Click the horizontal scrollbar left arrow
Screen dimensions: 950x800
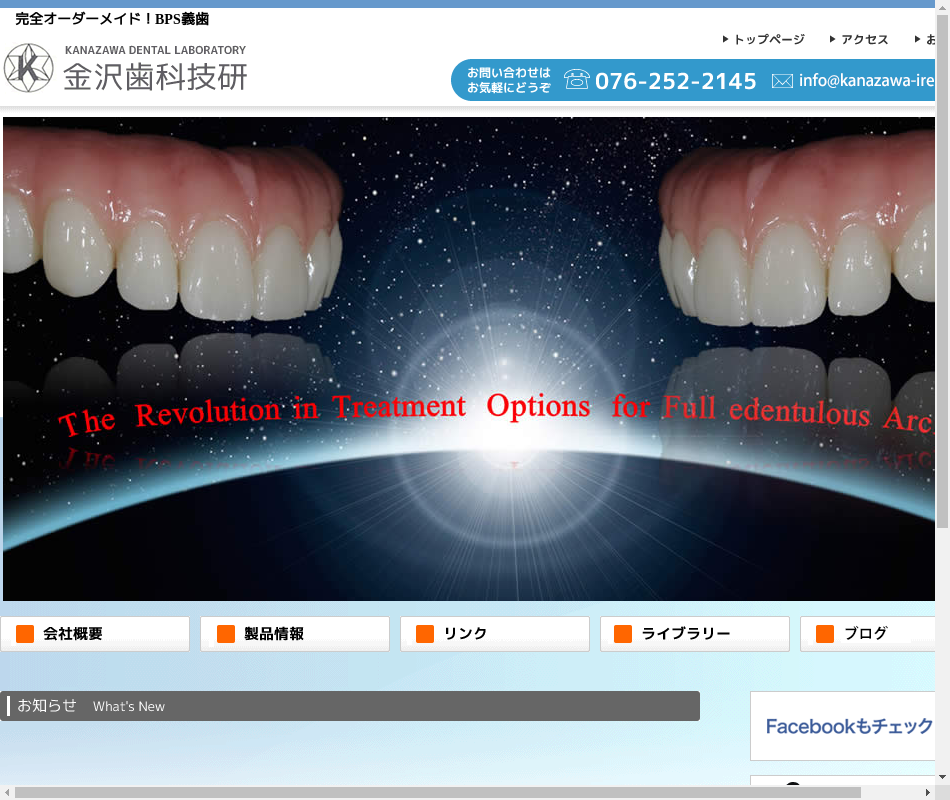(7, 793)
